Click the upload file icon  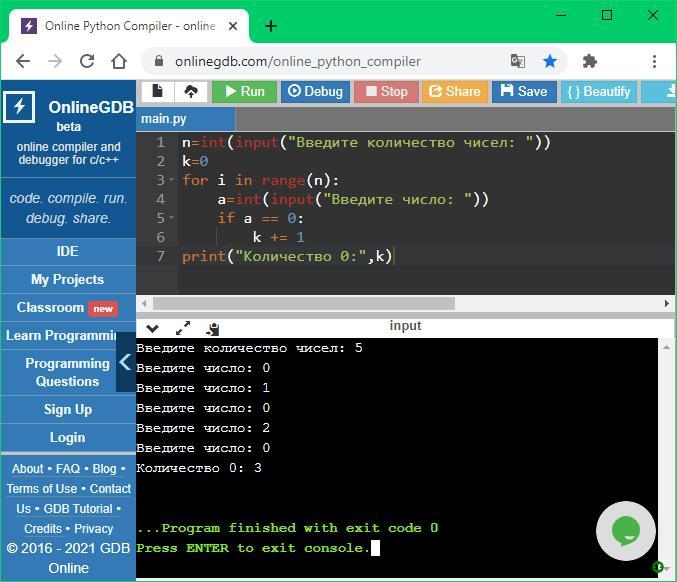[190, 91]
